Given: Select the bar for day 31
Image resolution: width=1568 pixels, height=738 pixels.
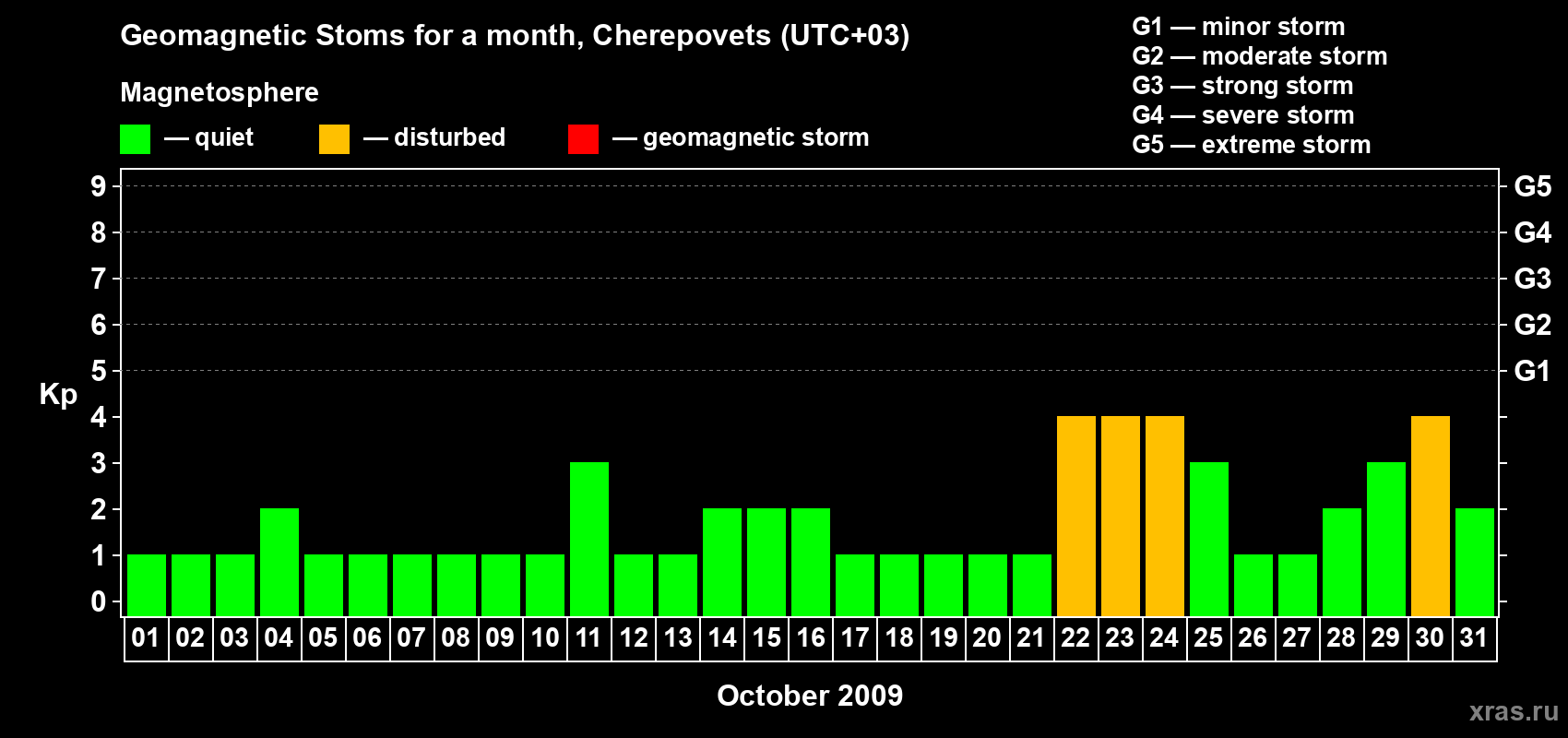Looking at the screenshot, I should (1475, 562).
